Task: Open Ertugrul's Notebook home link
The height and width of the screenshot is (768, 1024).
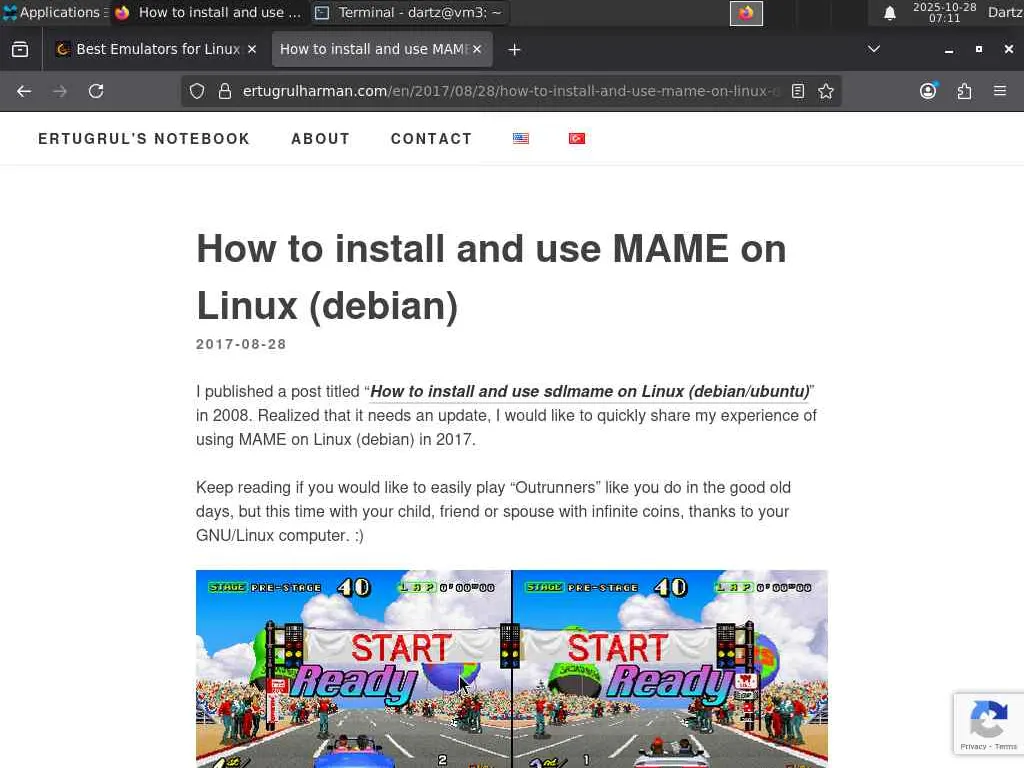Action: (144, 139)
